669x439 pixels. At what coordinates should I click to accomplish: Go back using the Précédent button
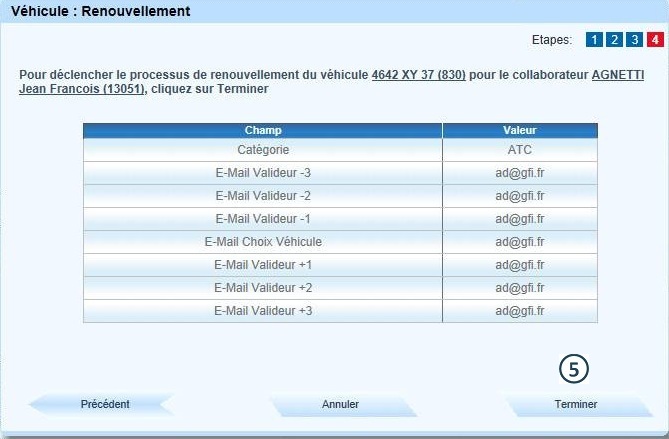pyautogui.click(x=104, y=404)
